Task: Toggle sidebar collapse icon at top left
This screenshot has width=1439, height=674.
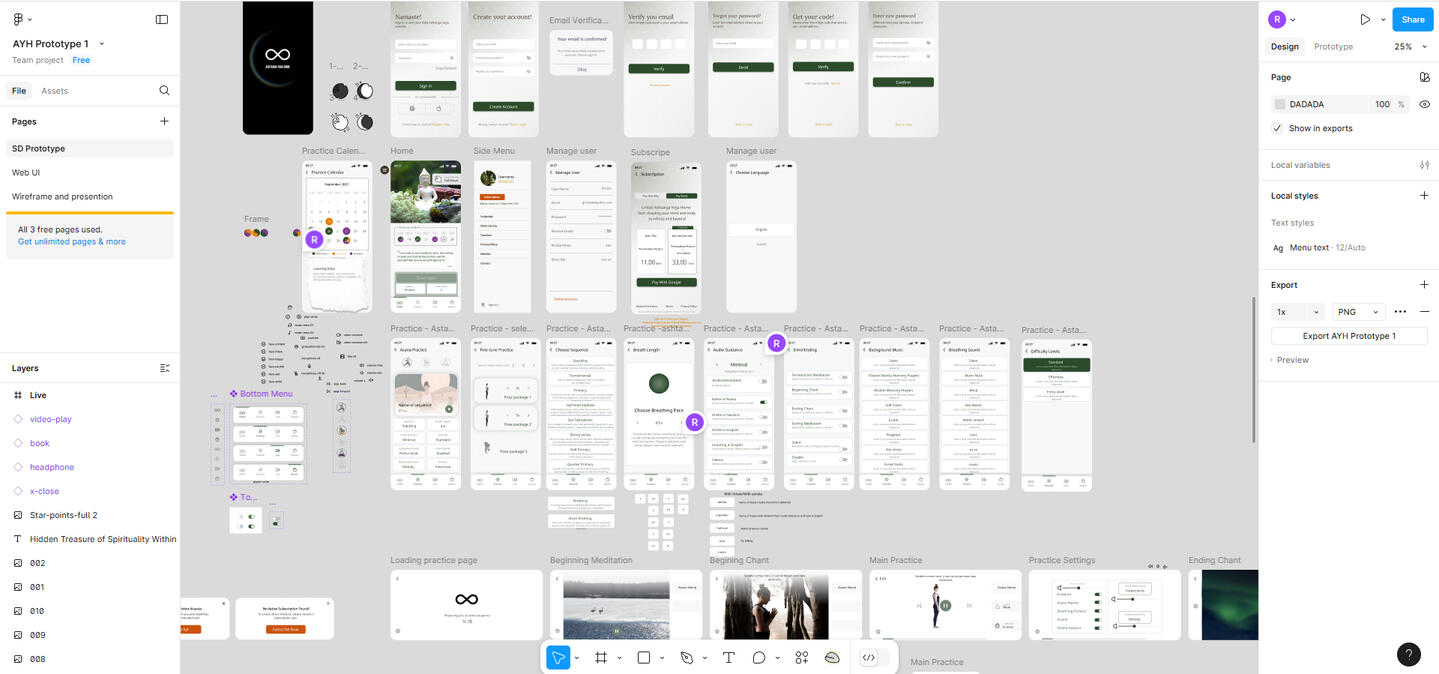Action: (x=162, y=19)
